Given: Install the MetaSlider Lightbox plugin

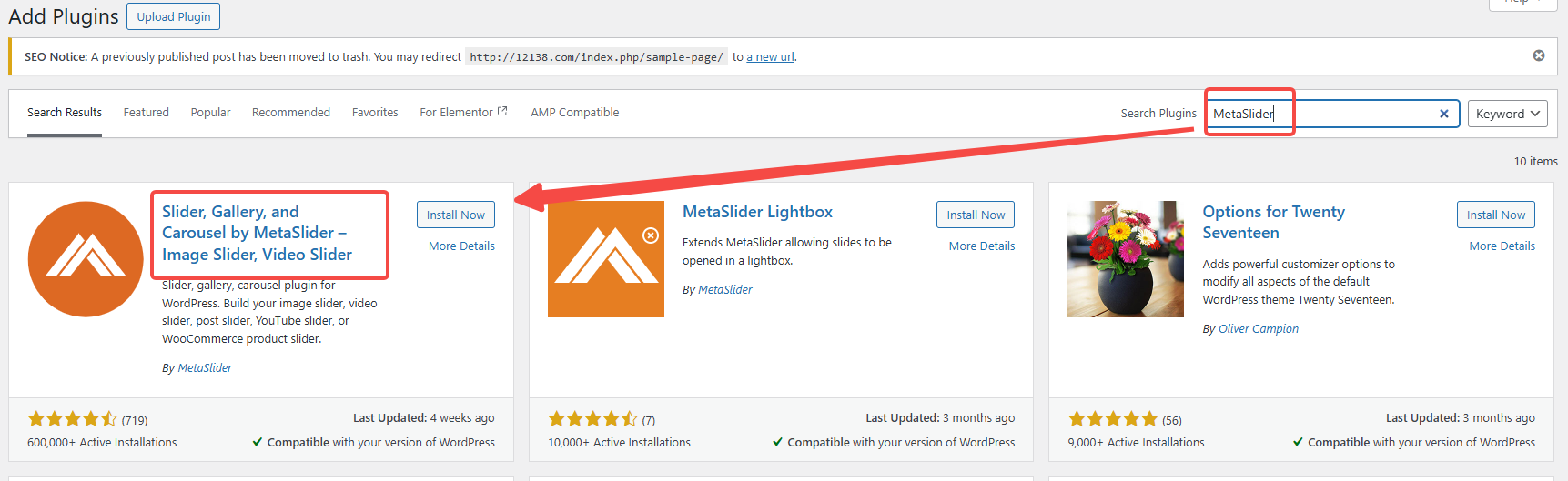Looking at the screenshot, I should 975,215.
